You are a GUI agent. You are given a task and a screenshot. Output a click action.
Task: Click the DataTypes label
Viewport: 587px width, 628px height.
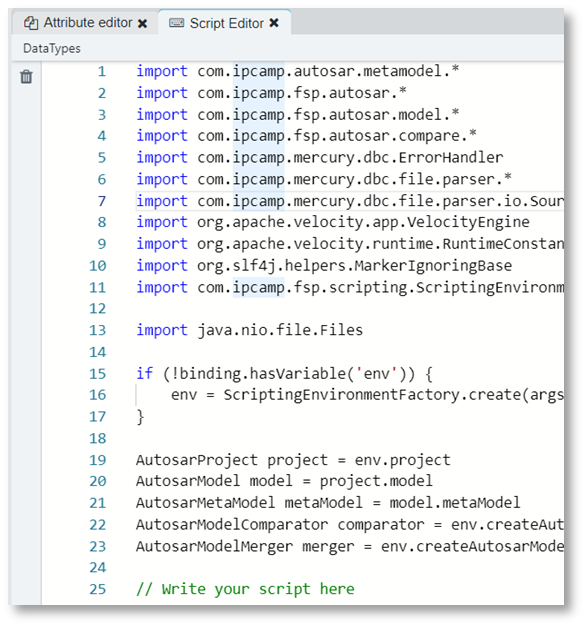(52, 48)
